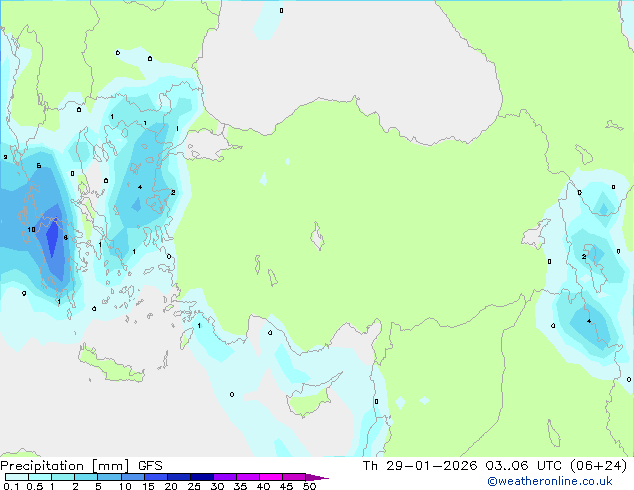Screen dimensions: 634x490
Task: Click the "25" legend value
Action: click(194, 486)
